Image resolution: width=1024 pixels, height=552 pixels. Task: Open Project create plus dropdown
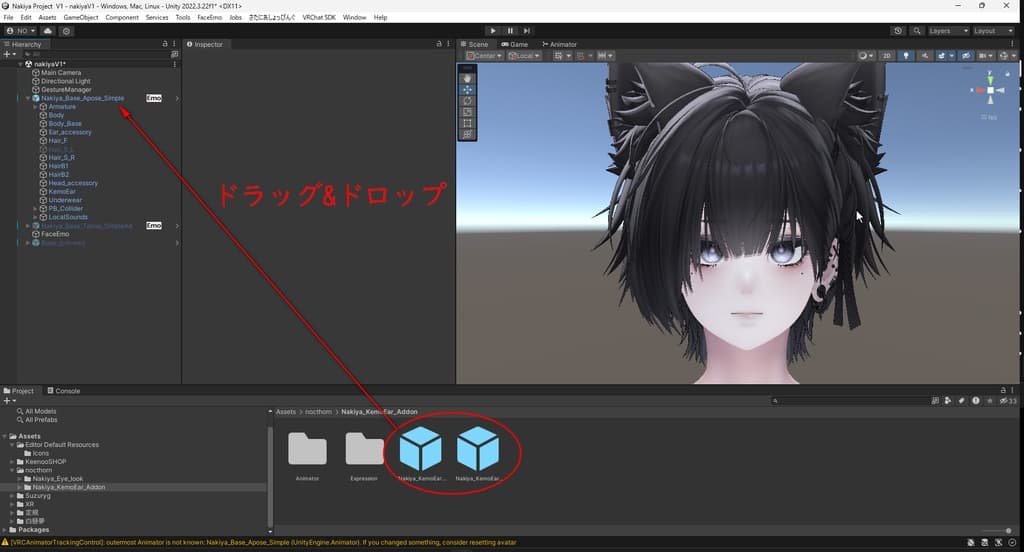(9, 400)
